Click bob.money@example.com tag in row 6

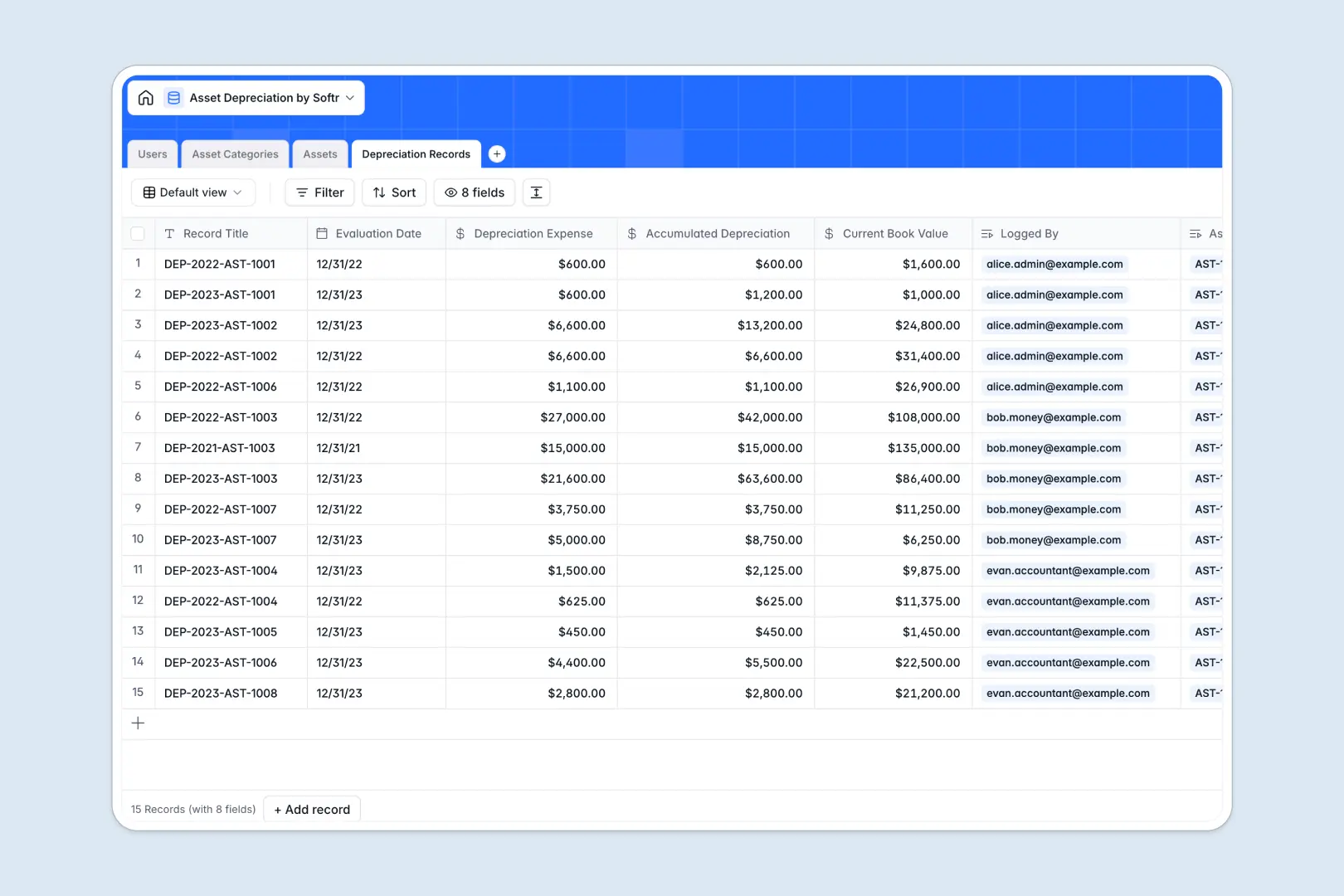[x=1054, y=418]
